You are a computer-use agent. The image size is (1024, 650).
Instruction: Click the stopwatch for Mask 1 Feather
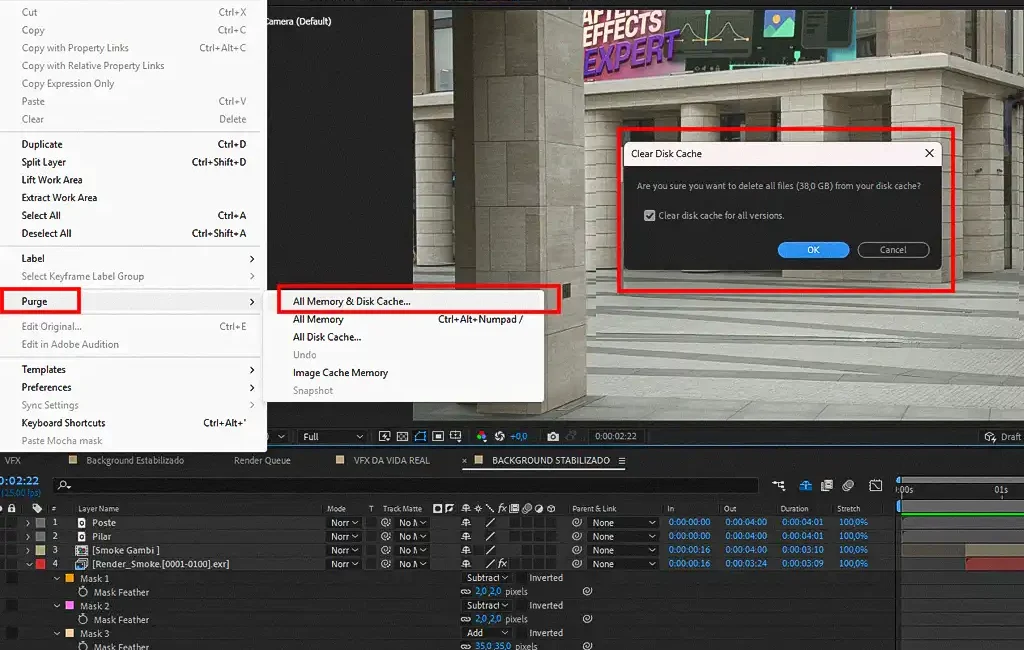pos(84,592)
